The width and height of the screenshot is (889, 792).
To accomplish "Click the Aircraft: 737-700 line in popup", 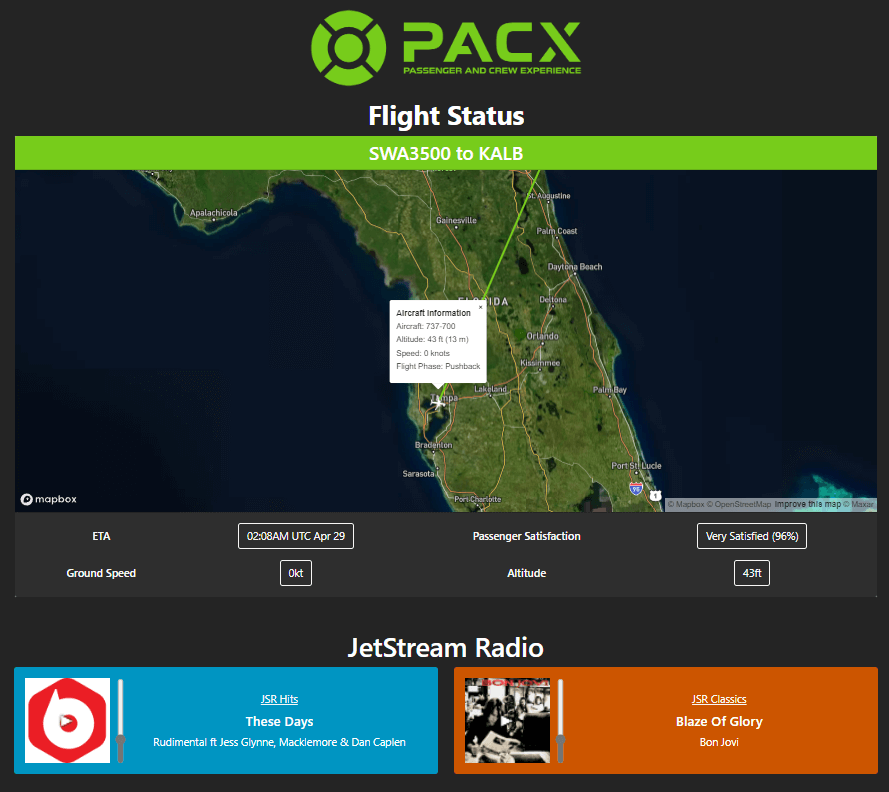I will [x=426, y=326].
